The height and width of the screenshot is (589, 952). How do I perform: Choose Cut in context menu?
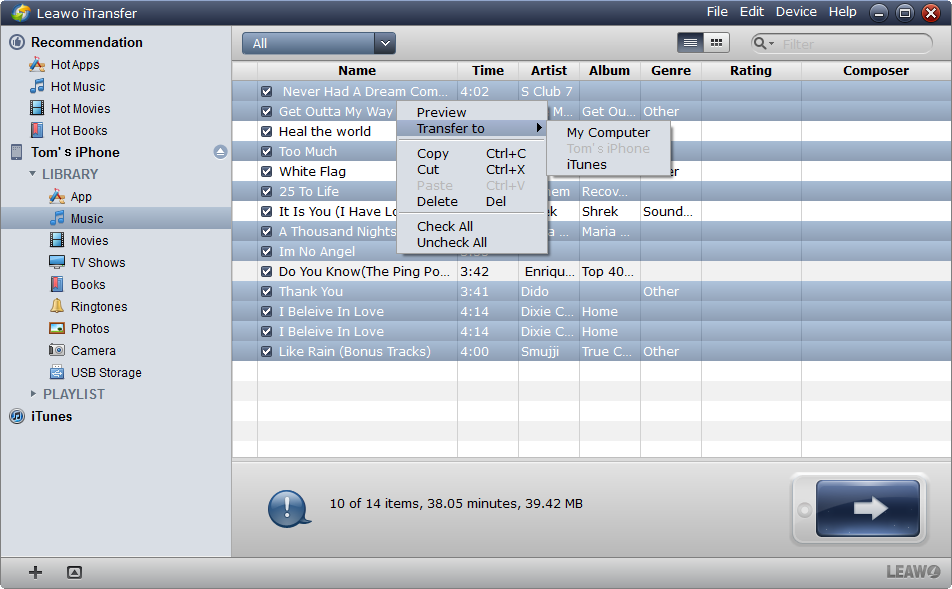(472, 169)
